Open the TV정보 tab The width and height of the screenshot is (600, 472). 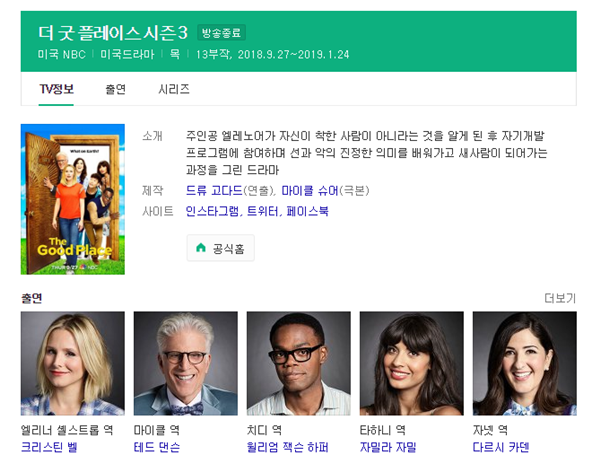[x=56, y=89]
